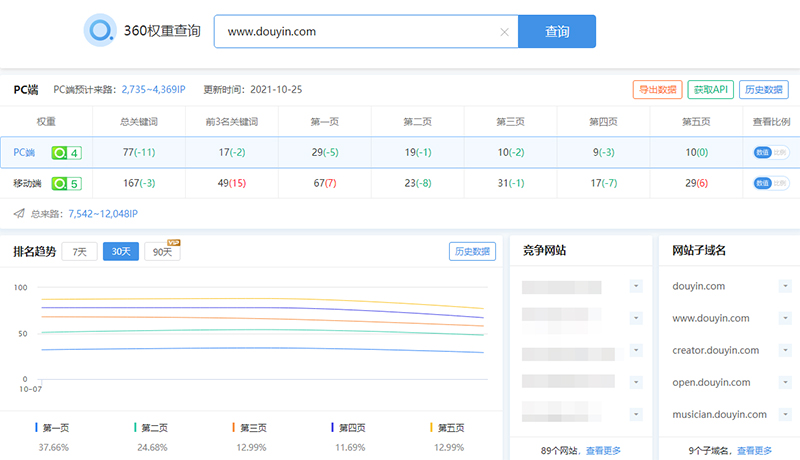800x460 pixels.
Task: Click the 总关键词 column header
Action: pyautogui.click(x=139, y=121)
